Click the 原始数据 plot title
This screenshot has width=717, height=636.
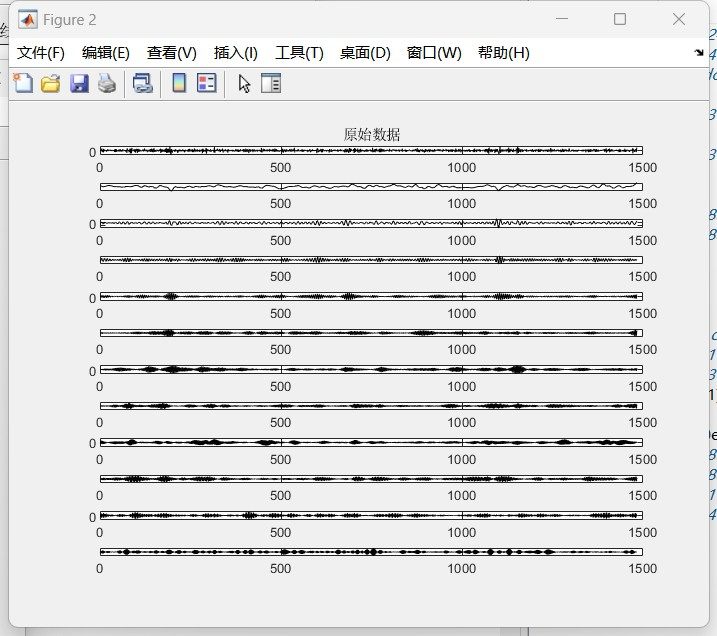pos(371,135)
